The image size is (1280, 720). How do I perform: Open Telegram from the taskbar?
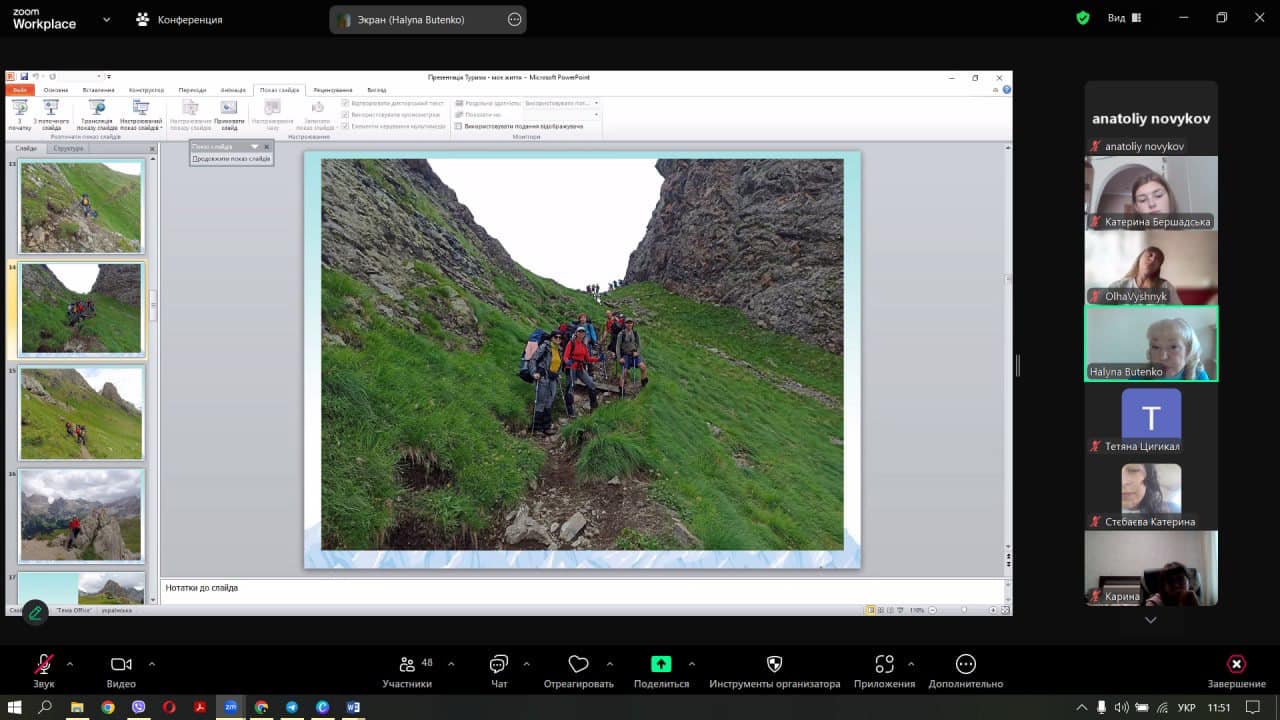click(x=291, y=707)
